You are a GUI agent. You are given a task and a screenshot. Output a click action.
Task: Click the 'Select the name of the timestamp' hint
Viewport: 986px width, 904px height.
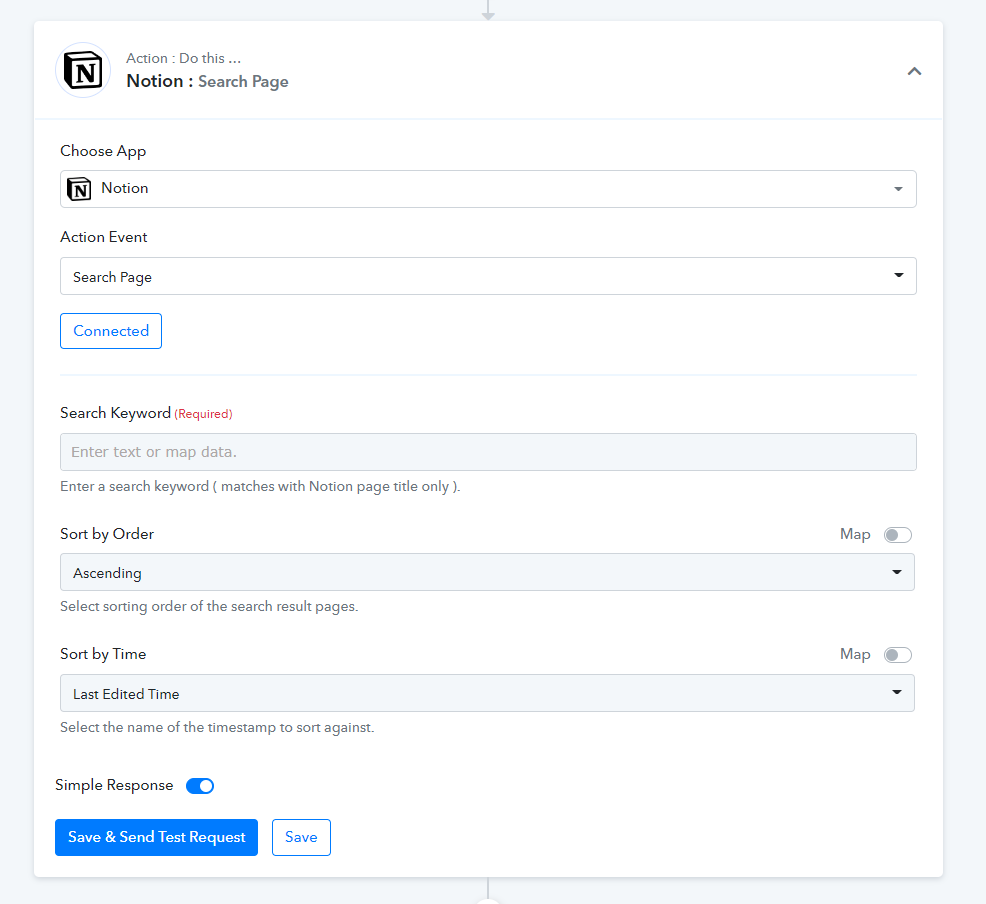[218, 727]
